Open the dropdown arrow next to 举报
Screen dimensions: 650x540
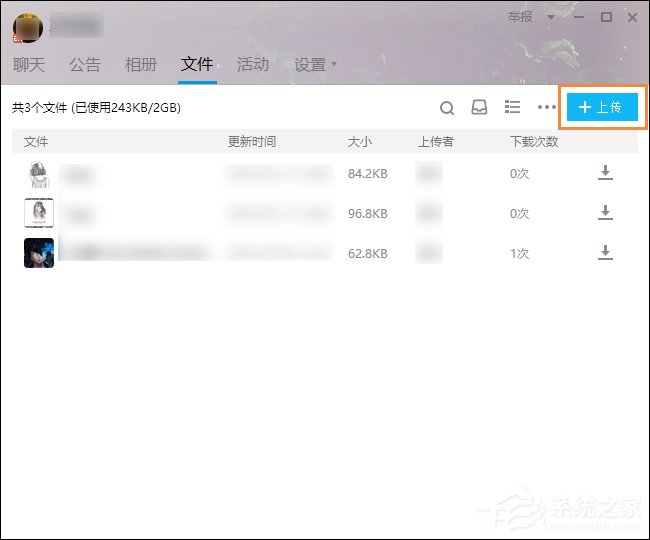pyautogui.click(x=550, y=17)
